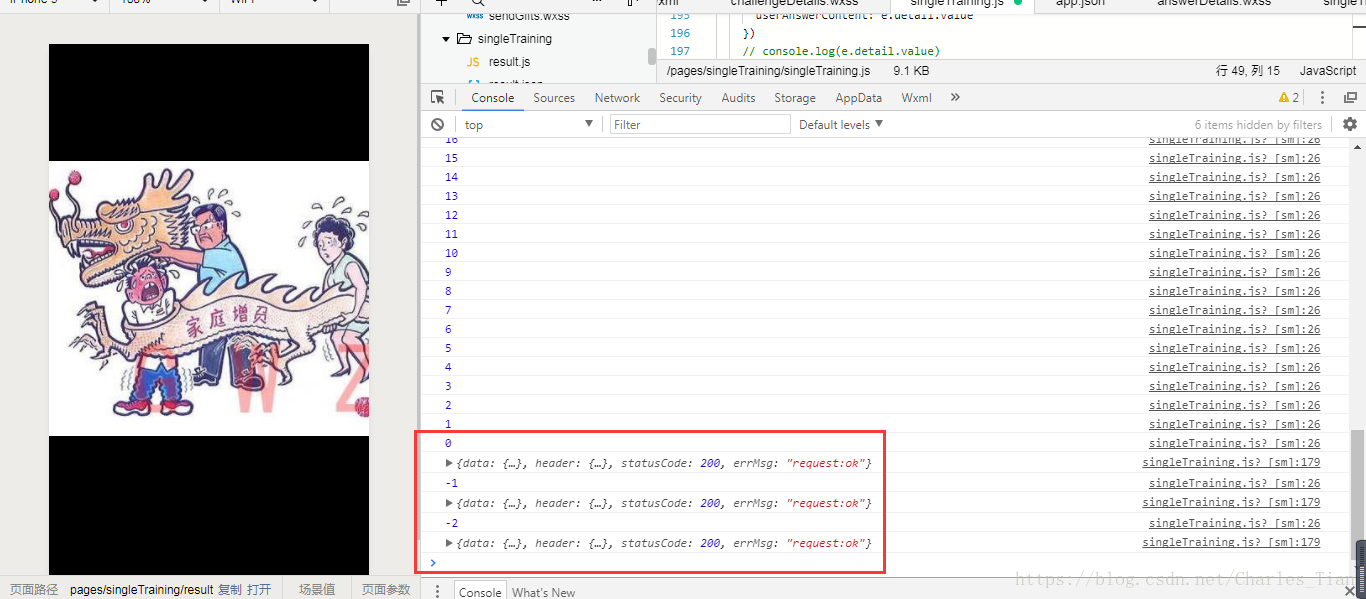Click 打开 next to page path
The width and height of the screenshot is (1366, 599).
coord(259,590)
